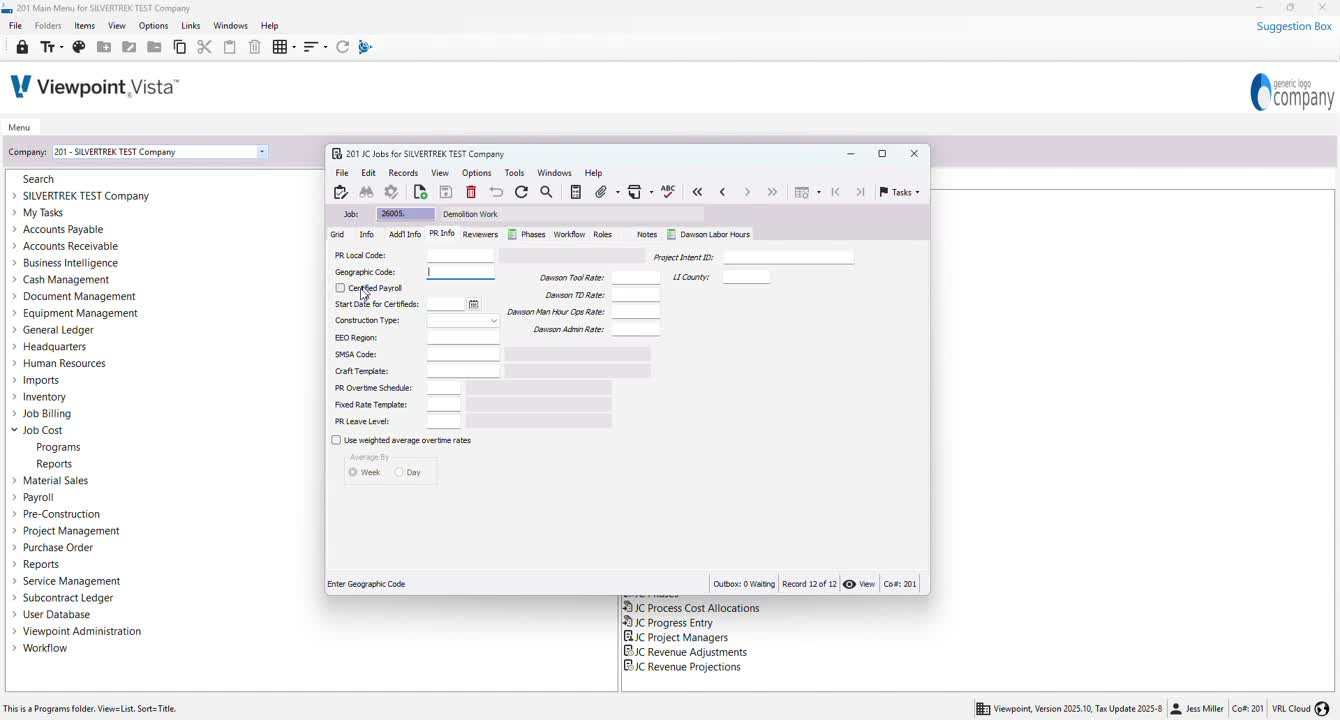The height and width of the screenshot is (720, 1340).
Task: Select the Day radio button
Action: pos(399,472)
